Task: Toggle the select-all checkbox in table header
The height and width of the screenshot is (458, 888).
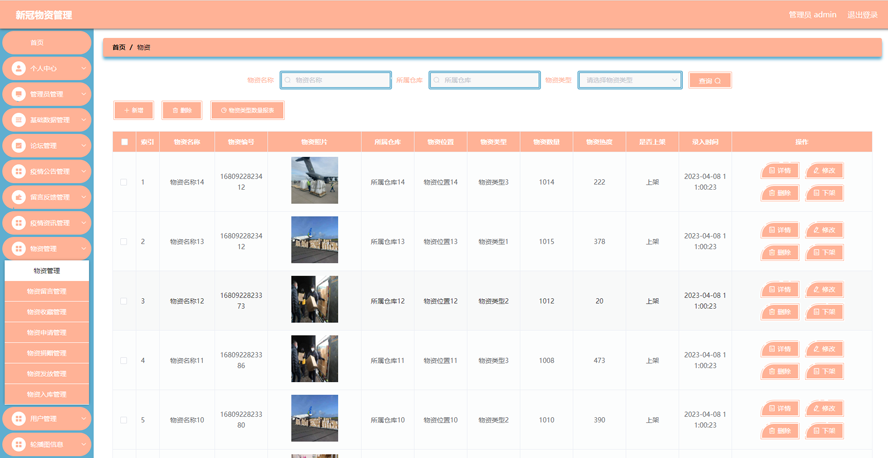Action: (125, 142)
